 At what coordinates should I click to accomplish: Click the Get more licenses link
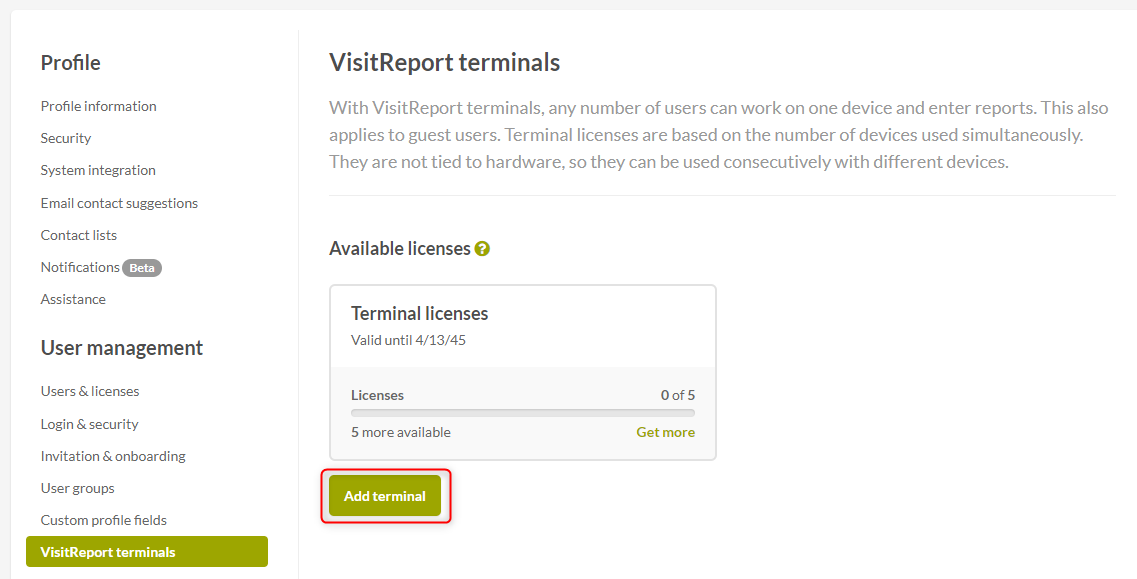pyautogui.click(x=665, y=432)
